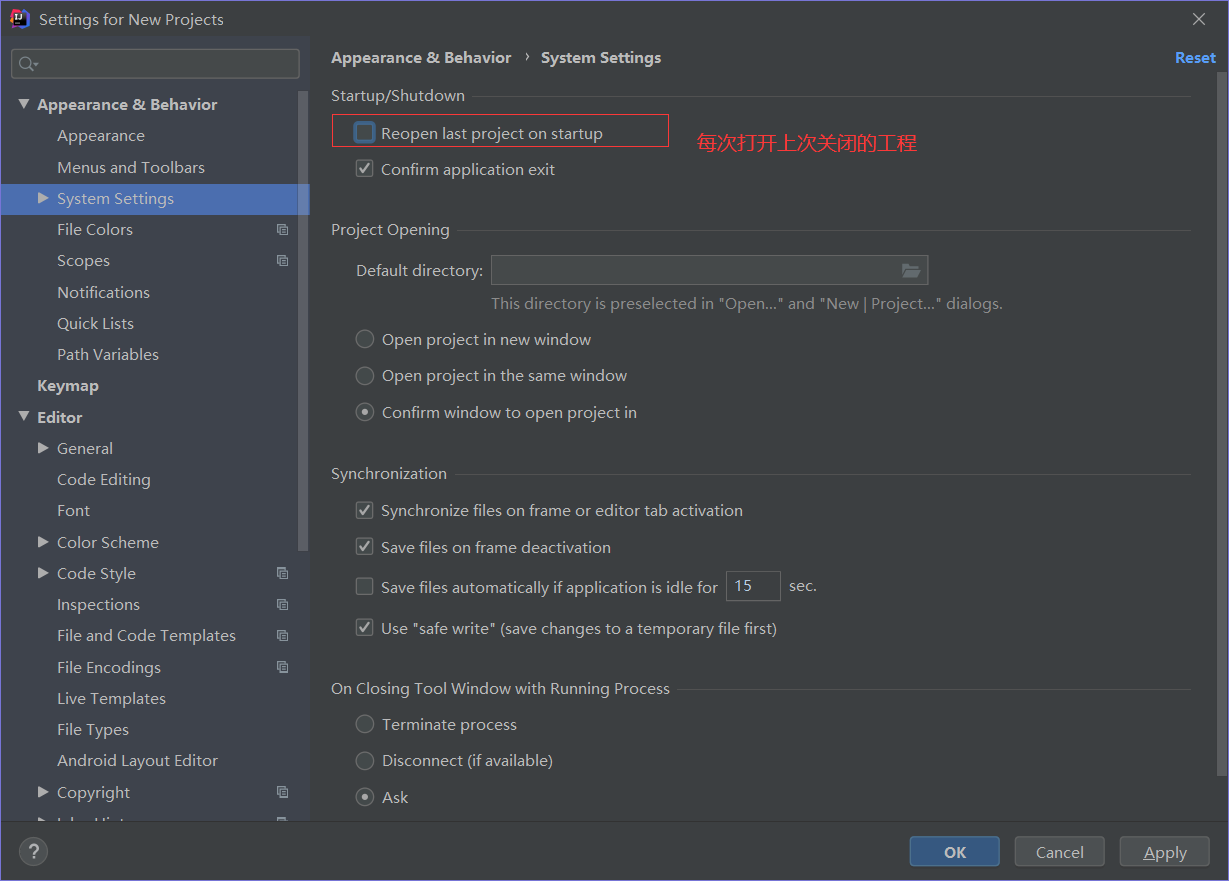Expand the Code Style tree node
Screen dimensions: 1229x881
pos(41,573)
